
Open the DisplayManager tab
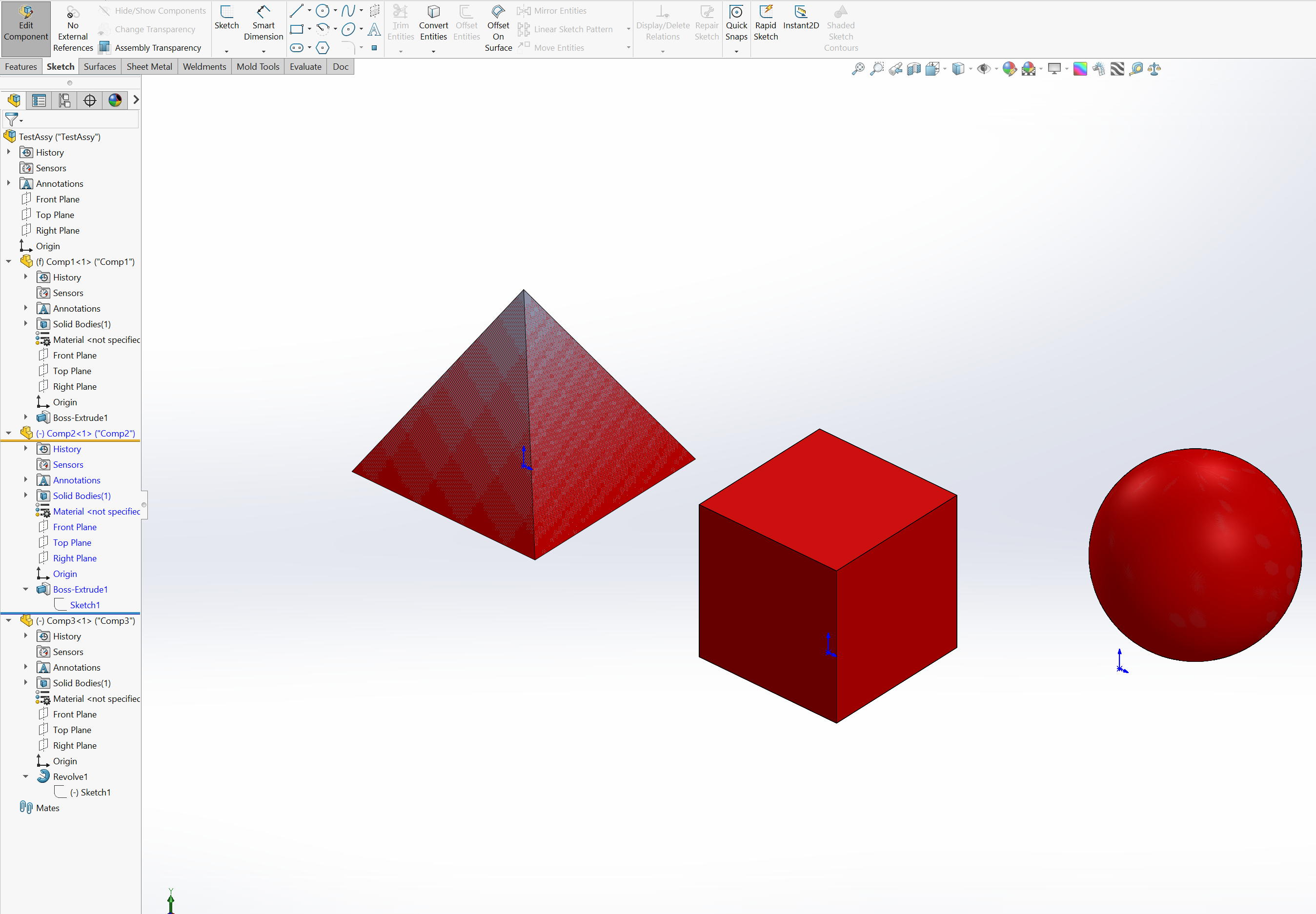115,100
